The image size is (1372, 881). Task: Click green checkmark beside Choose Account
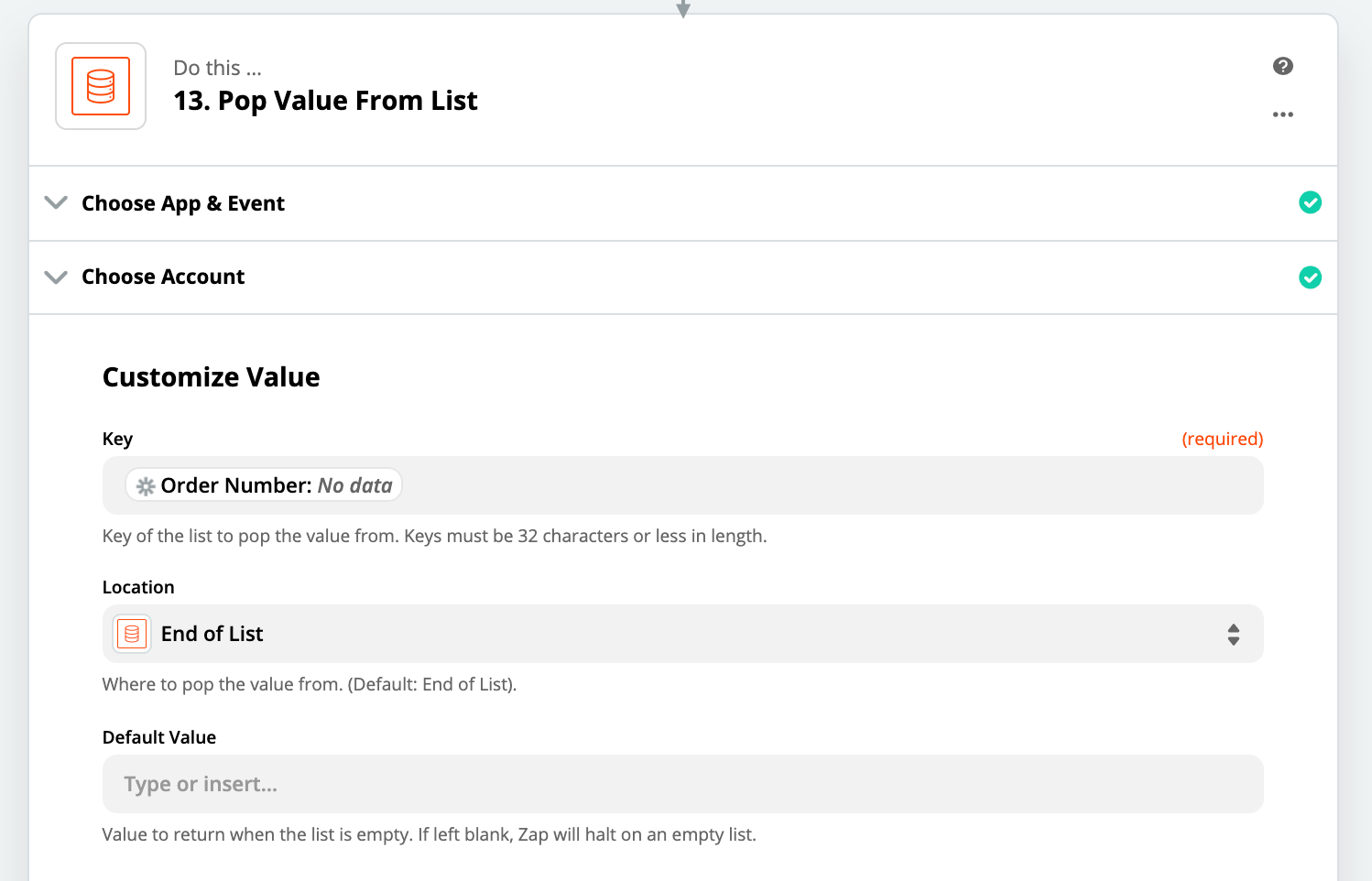coord(1310,277)
